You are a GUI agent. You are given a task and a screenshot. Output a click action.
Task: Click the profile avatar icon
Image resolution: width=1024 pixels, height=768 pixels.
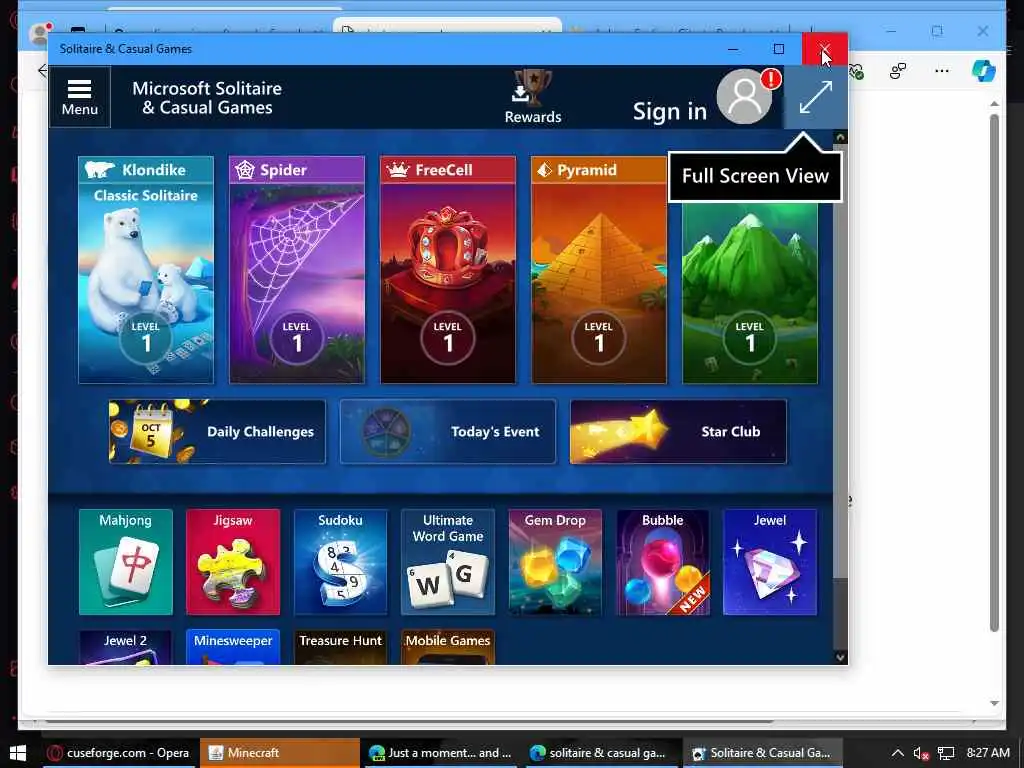(744, 97)
